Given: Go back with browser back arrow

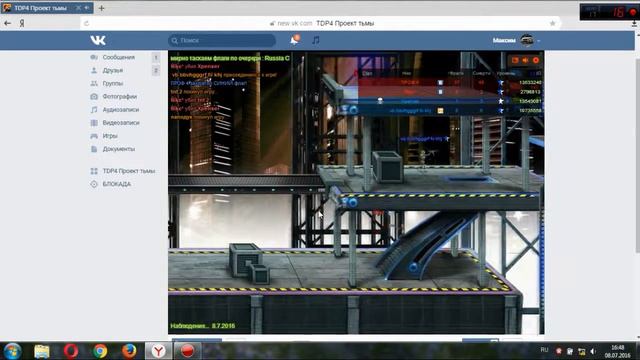Looking at the screenshot, I should point(7,23).
